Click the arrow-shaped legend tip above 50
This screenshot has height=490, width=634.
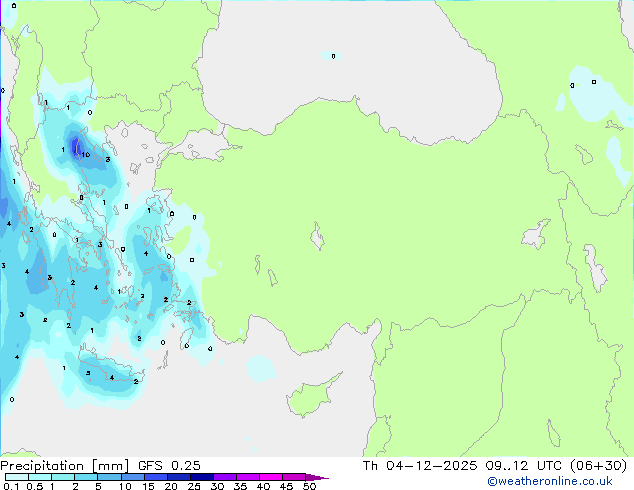(317, 477)
